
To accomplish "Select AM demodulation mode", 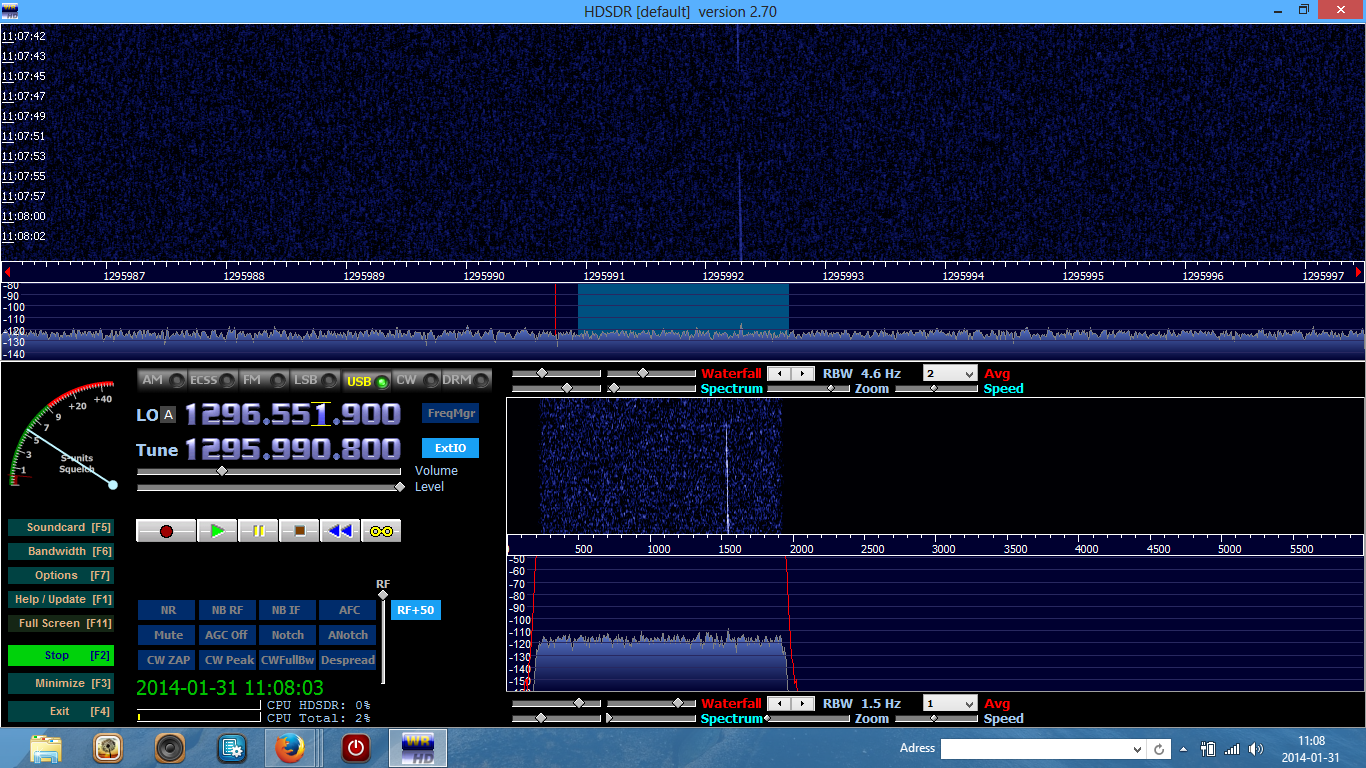I will coord(163,380).
